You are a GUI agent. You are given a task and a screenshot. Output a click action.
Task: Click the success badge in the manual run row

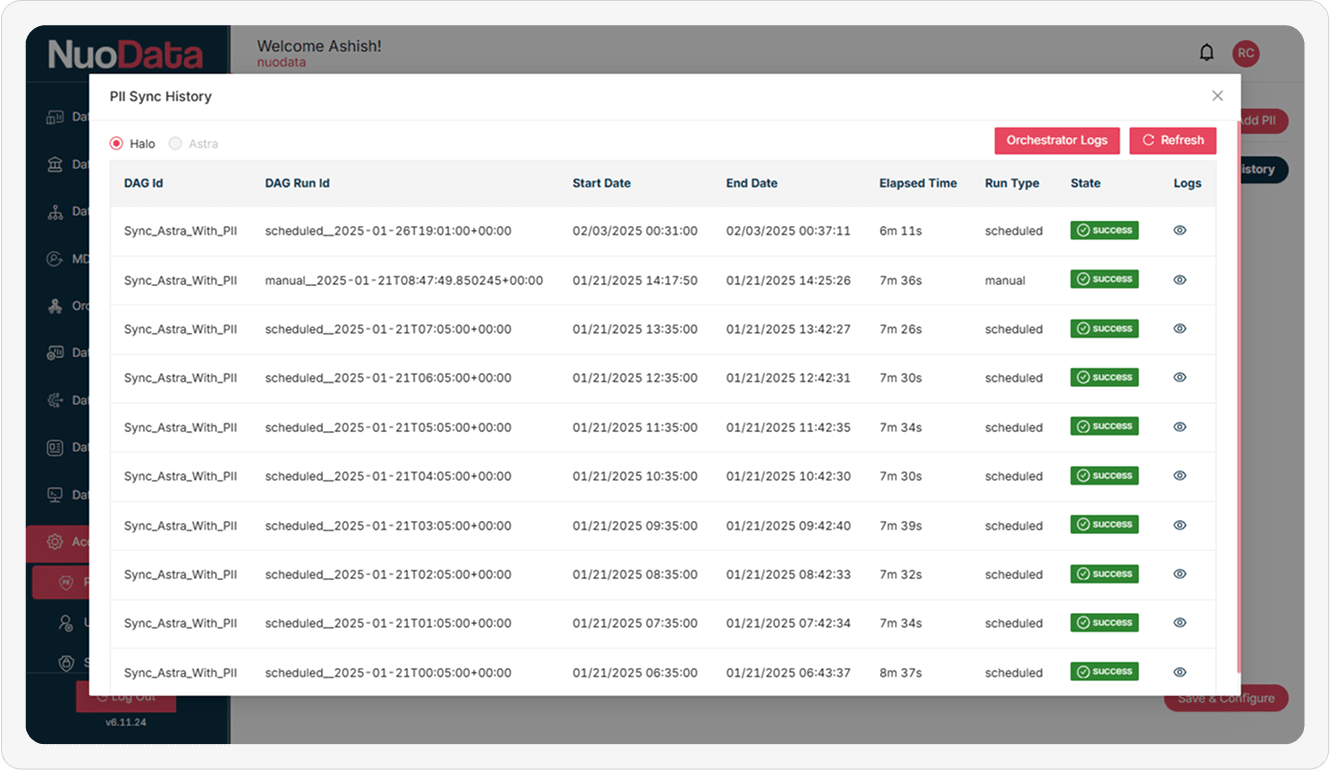[1104, 279]
